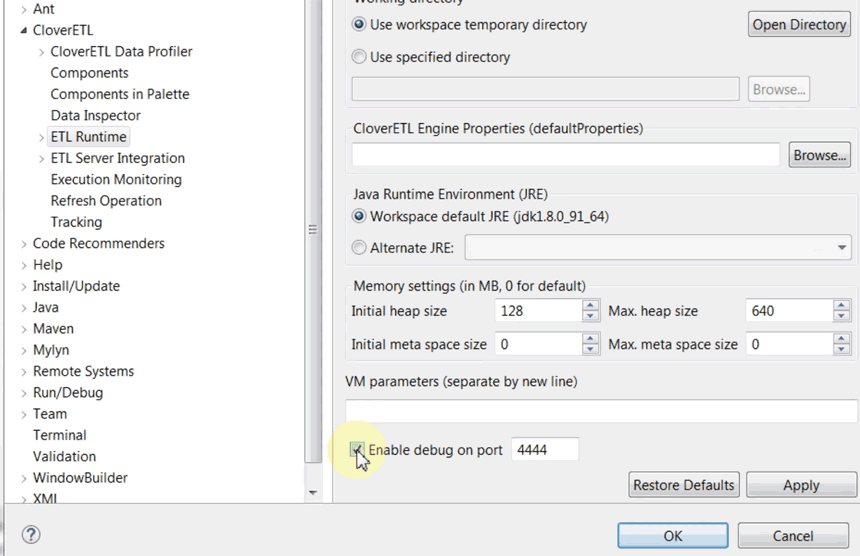Click the tree scrollbar down arrow
Viewport: 860px width, 556px height.
(313, 493)
